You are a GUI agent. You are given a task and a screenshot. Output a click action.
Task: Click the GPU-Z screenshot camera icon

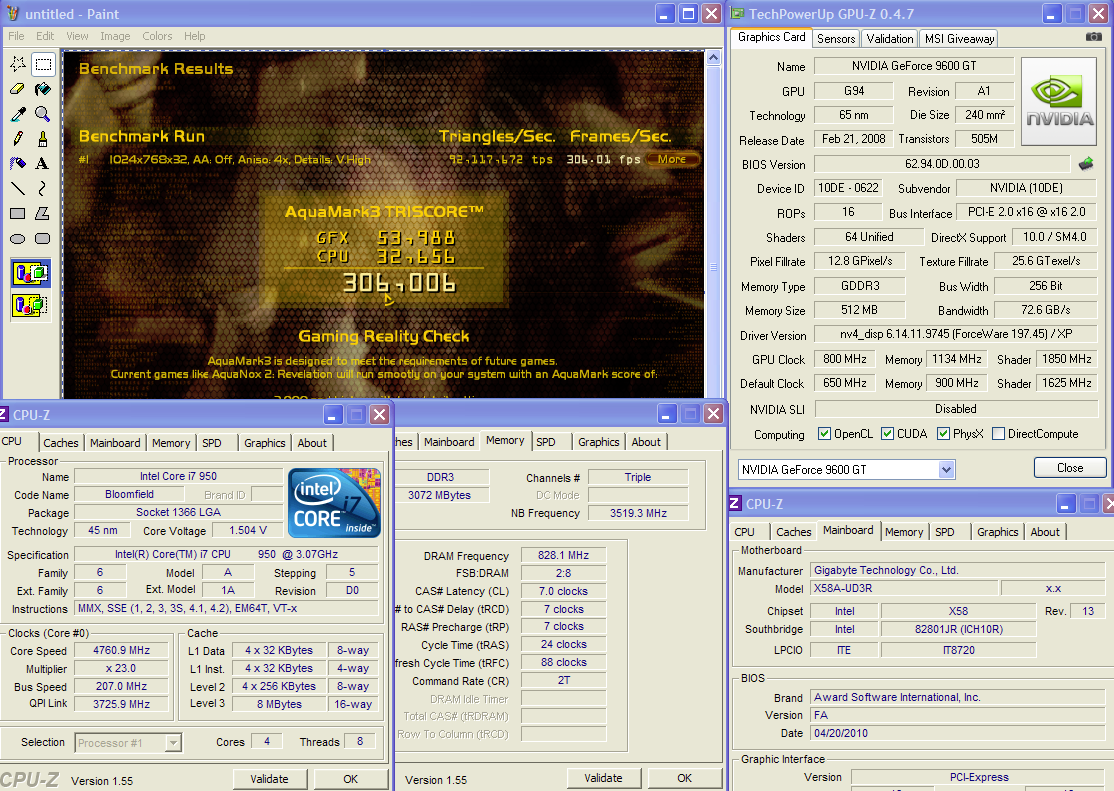tap(1094, 37)
